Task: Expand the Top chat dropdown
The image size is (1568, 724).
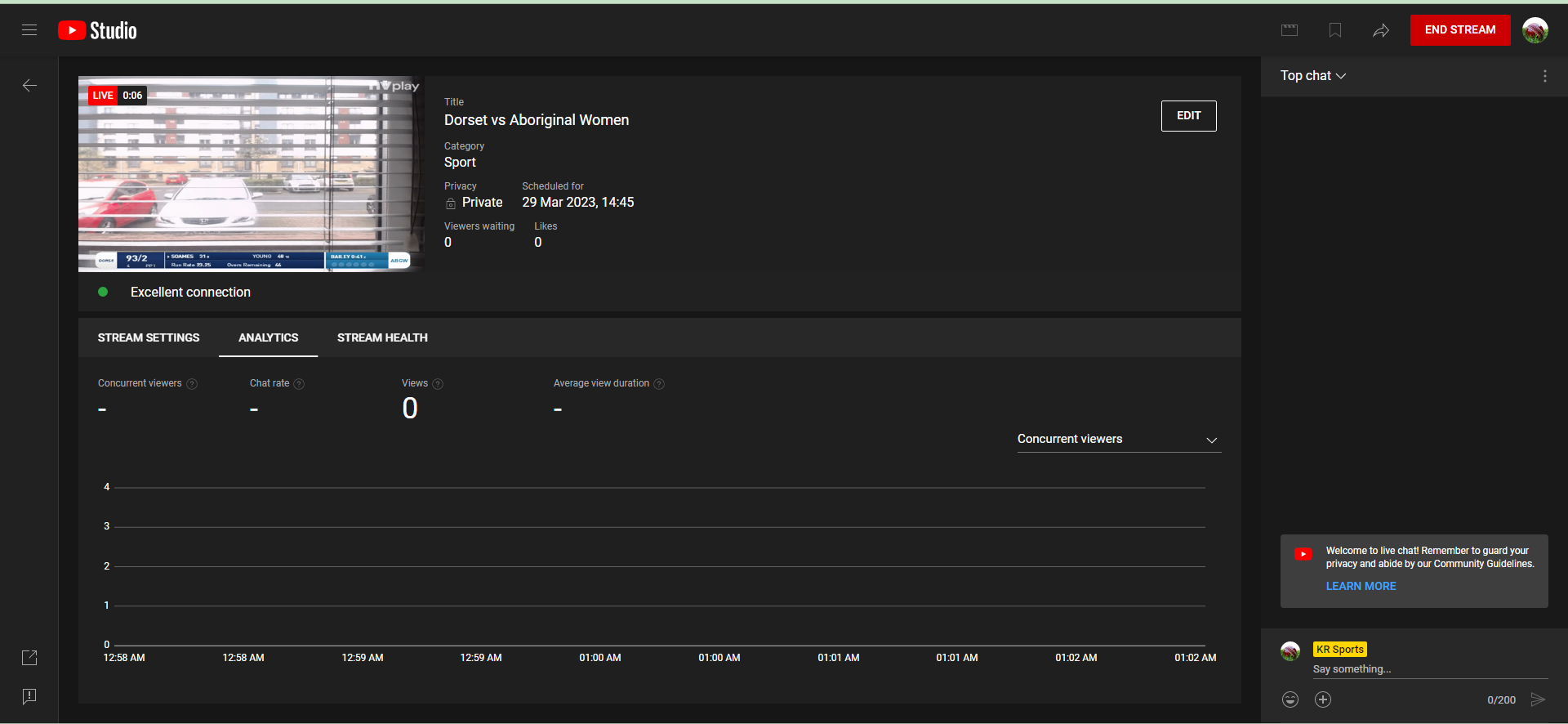Action: coord(1313,76)
